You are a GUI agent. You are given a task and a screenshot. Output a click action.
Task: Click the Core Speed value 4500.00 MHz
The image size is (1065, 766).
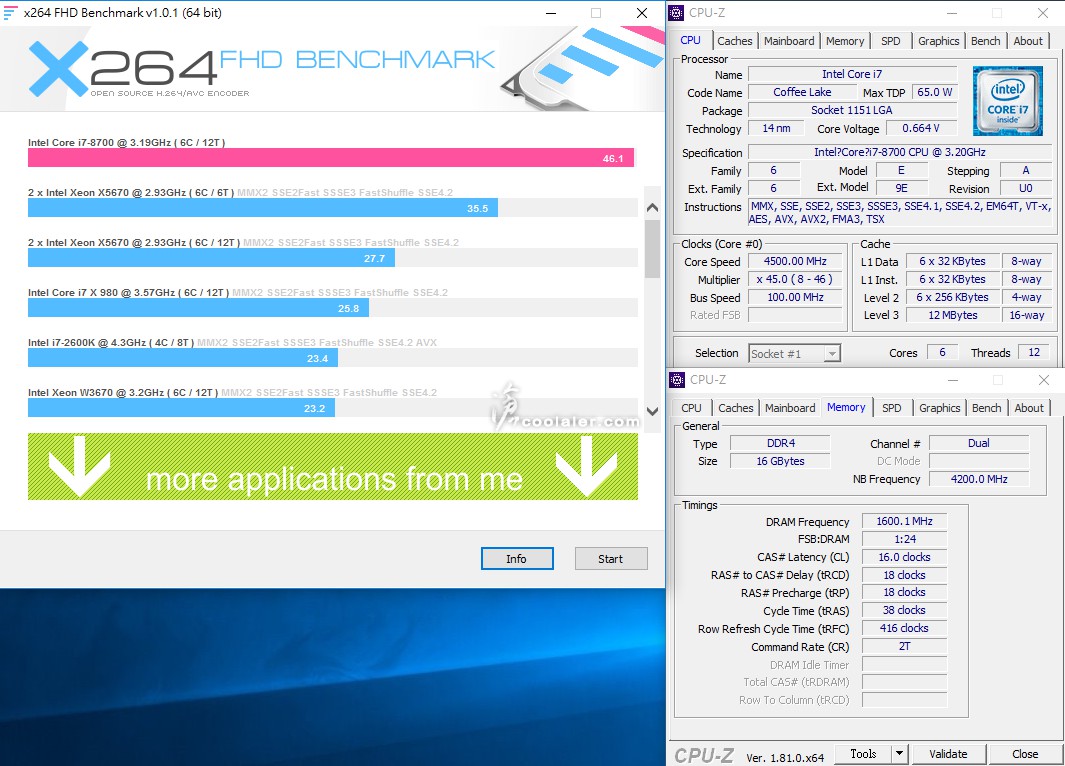(x=795, y=261)
